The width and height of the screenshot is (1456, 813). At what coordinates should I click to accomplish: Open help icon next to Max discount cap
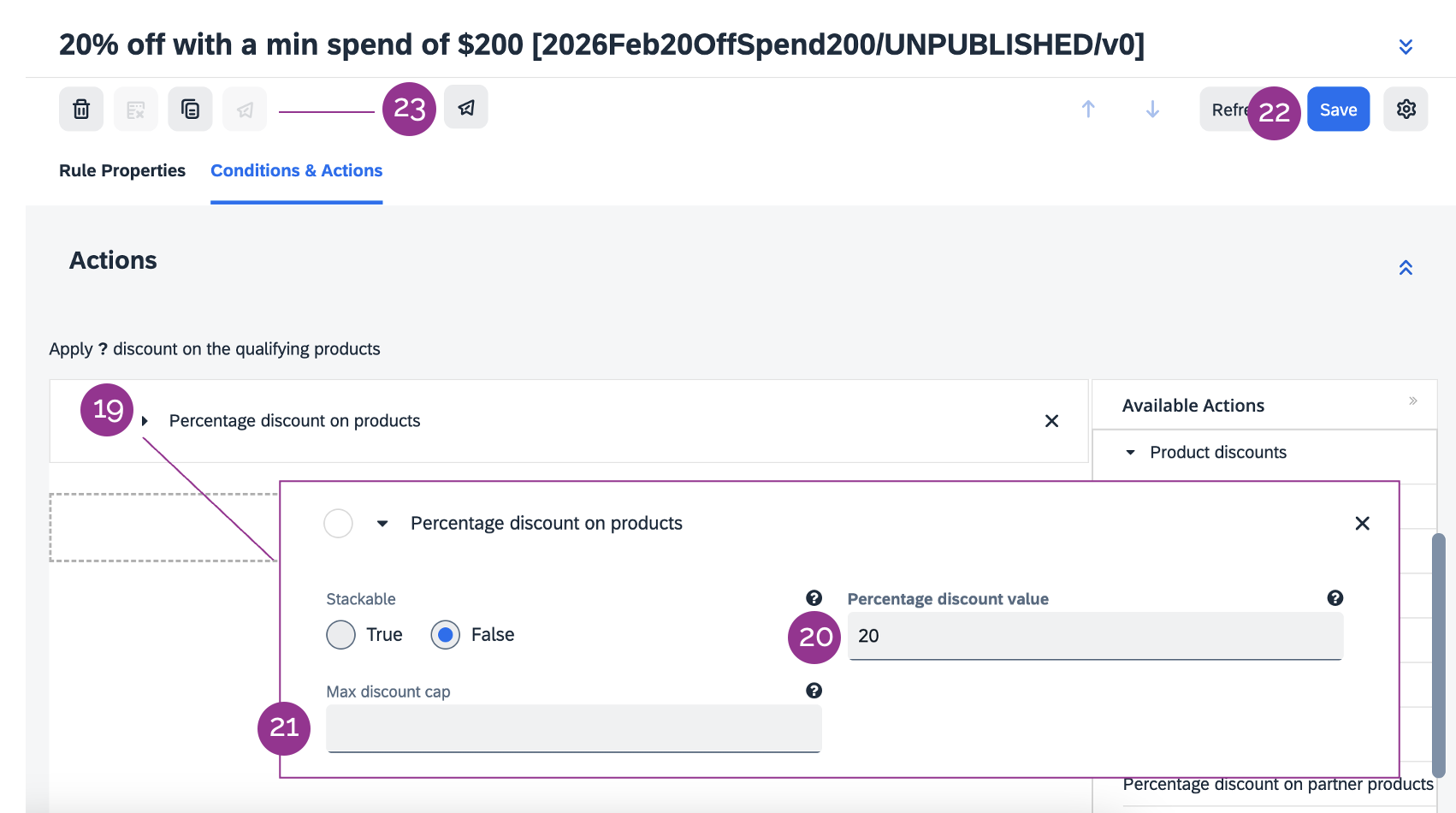(814, 691)
